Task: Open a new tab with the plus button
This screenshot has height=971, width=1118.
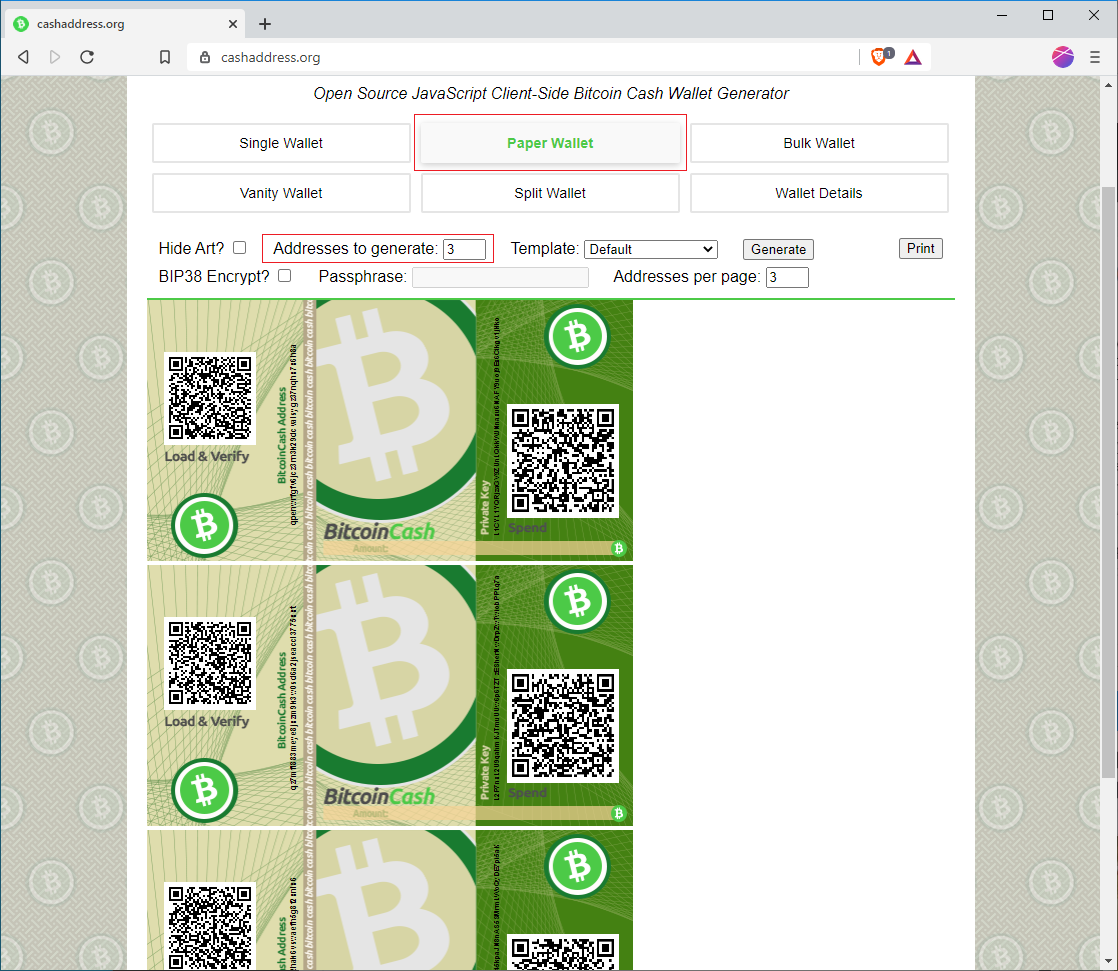Action: [265, 24]
